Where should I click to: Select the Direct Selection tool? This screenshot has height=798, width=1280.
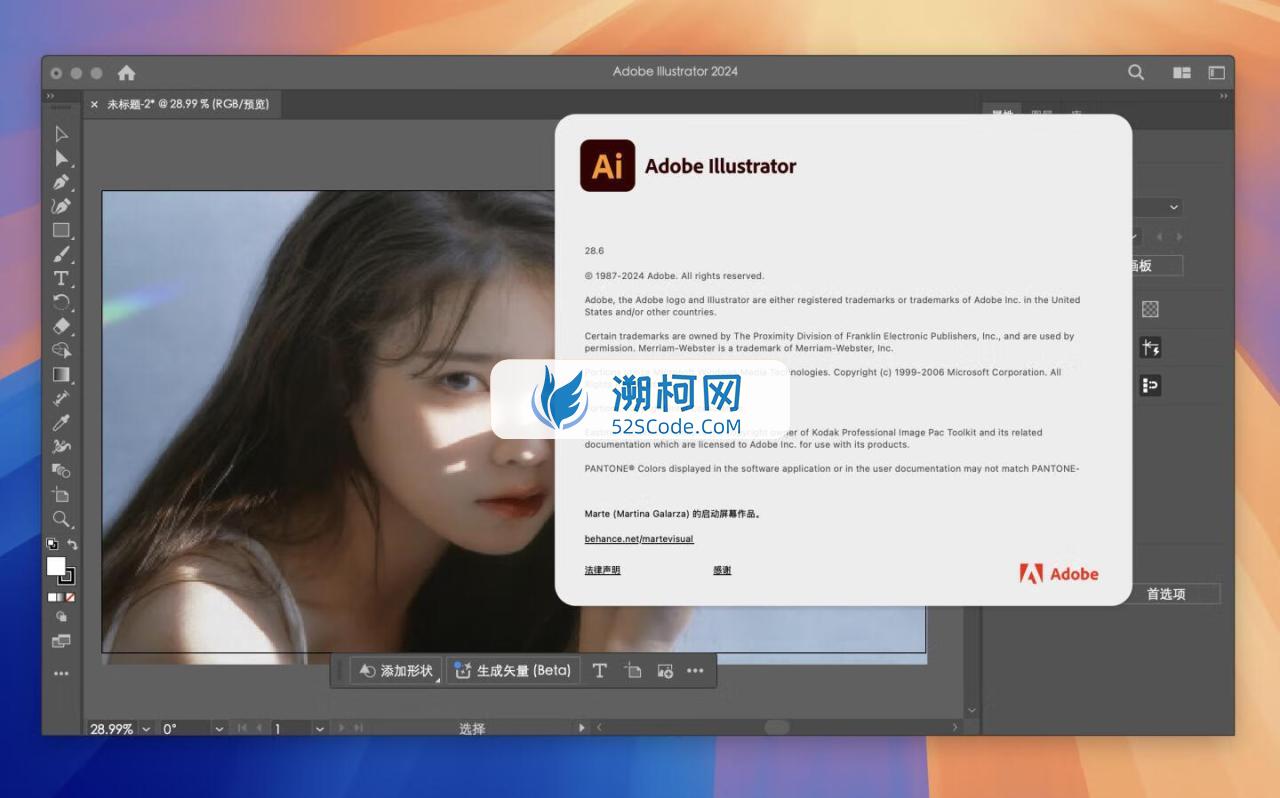click(x=61, y=158)
